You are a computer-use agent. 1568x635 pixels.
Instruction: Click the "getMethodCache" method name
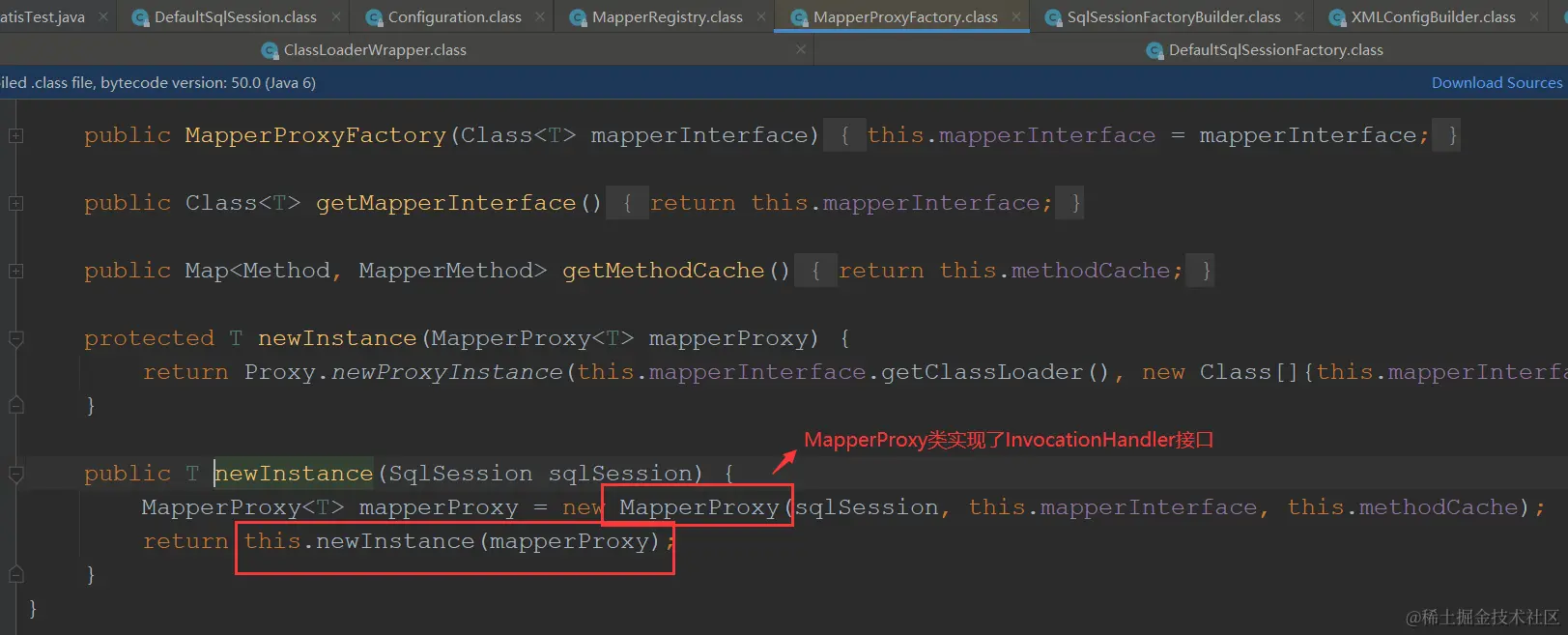coord(664,271)
